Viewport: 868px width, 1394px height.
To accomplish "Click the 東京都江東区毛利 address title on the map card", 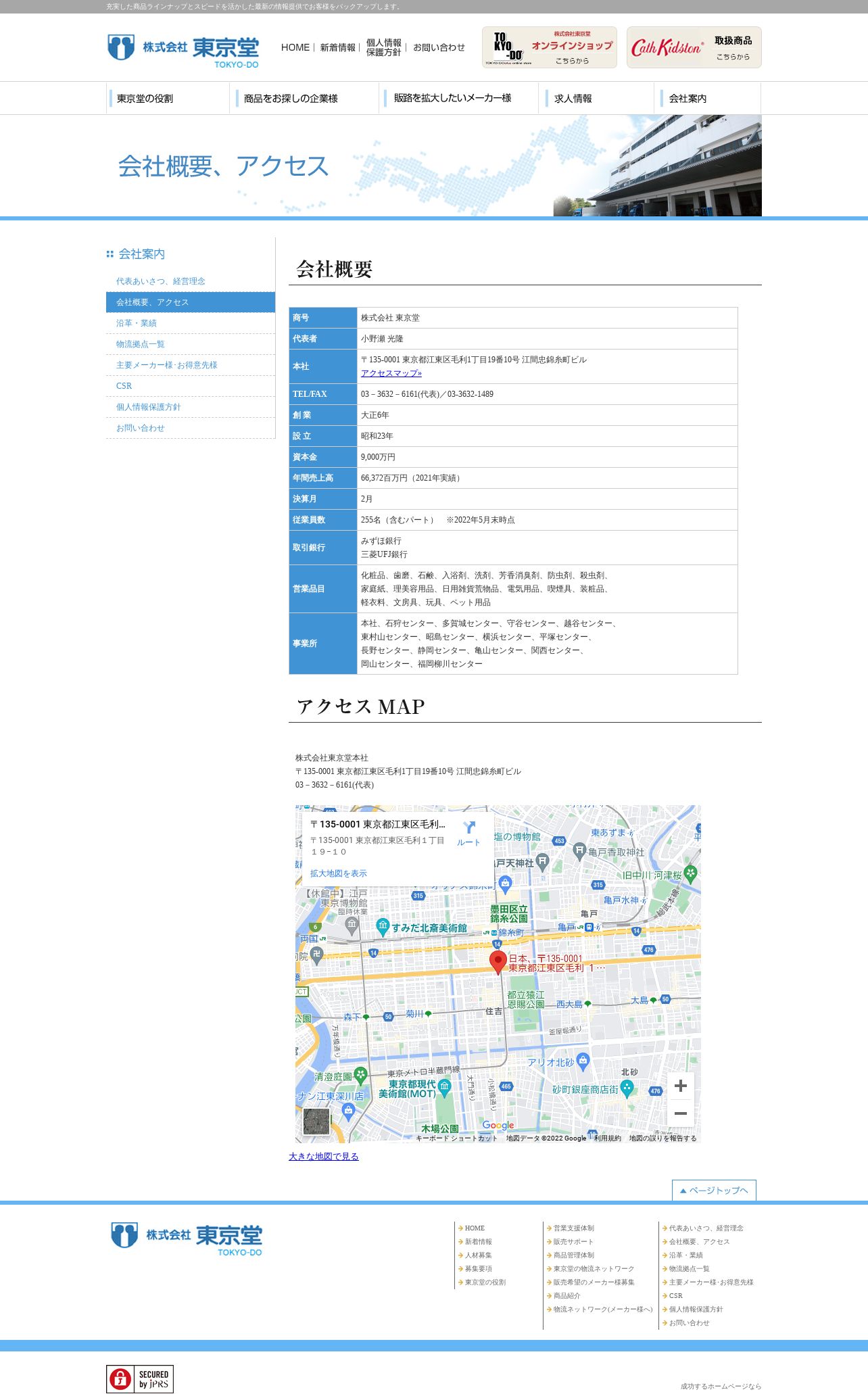I will point(378,825).
